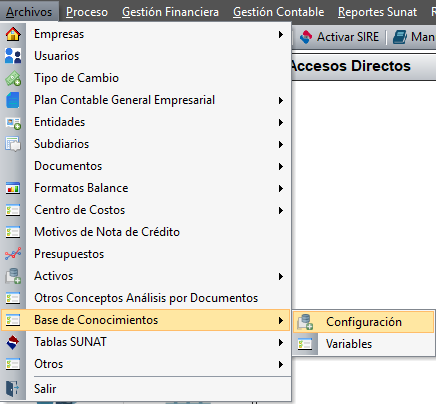The height and width of the screenshot is (404, 436).
Task: Open the Reportes Sunat menu
Action: pyautogui.click(x=377, y=12)
